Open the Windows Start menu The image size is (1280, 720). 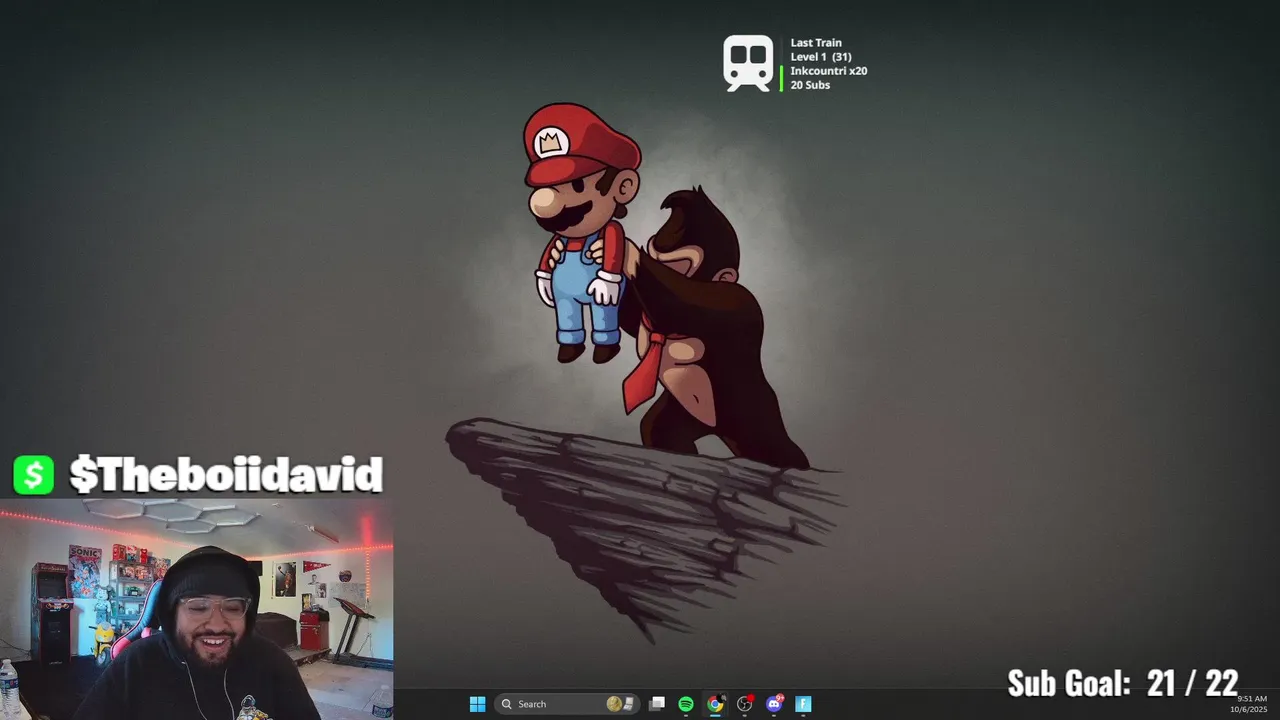(x=477, y=704)
